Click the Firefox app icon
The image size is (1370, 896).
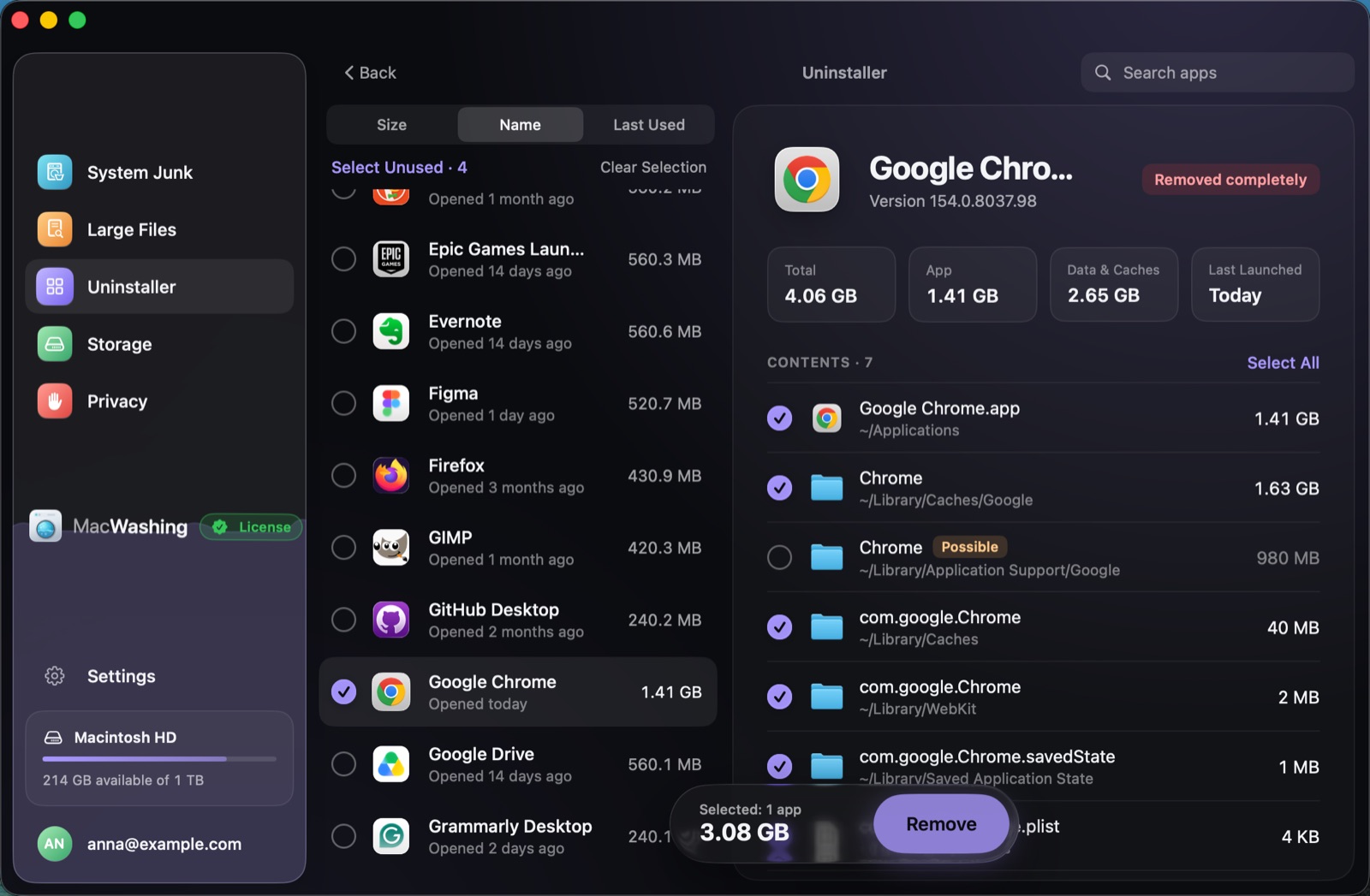click(x=391, y=475)
